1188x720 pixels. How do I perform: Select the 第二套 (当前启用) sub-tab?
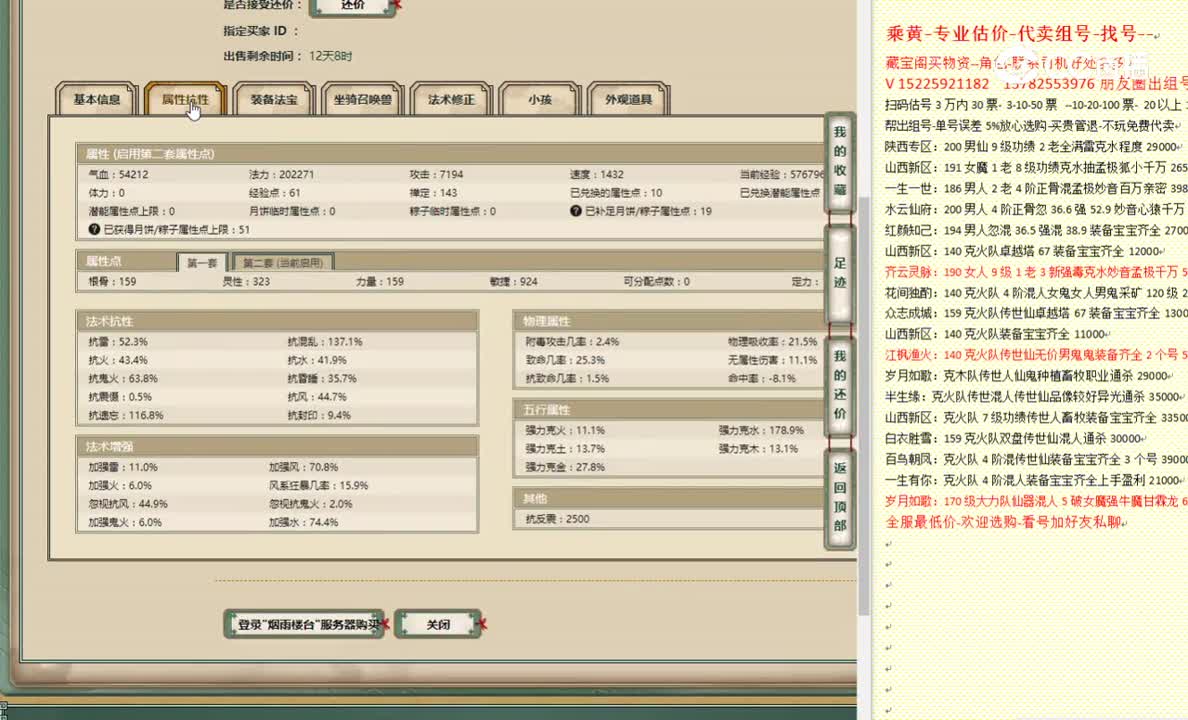point(283,262)
